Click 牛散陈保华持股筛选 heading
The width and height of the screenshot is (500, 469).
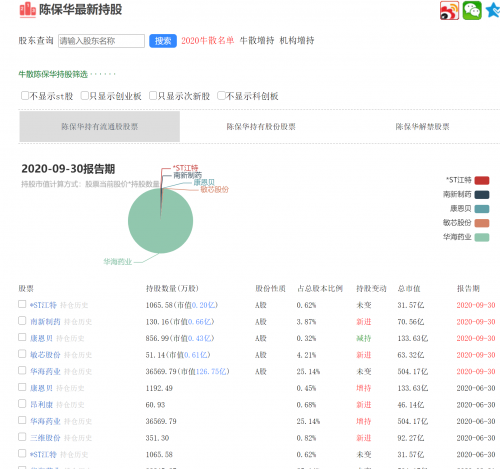(x=53, y=74)
